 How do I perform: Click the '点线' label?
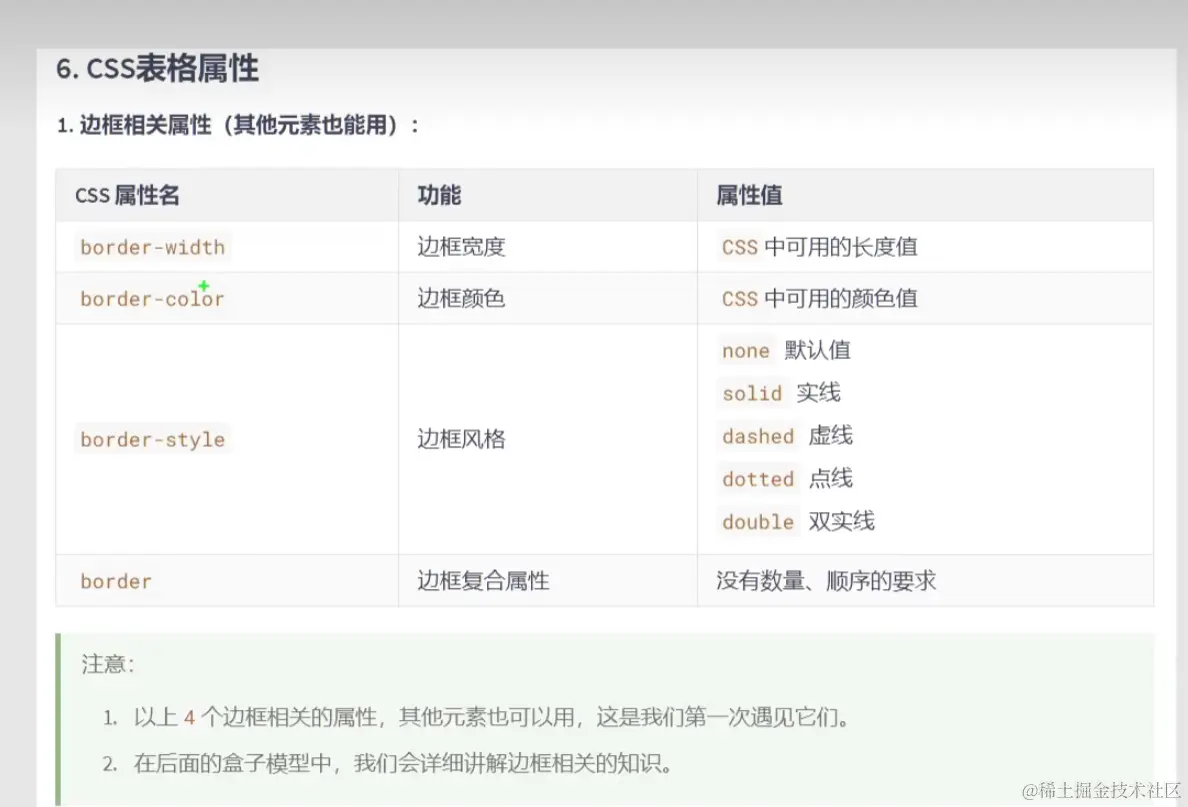tap(830, 479)
